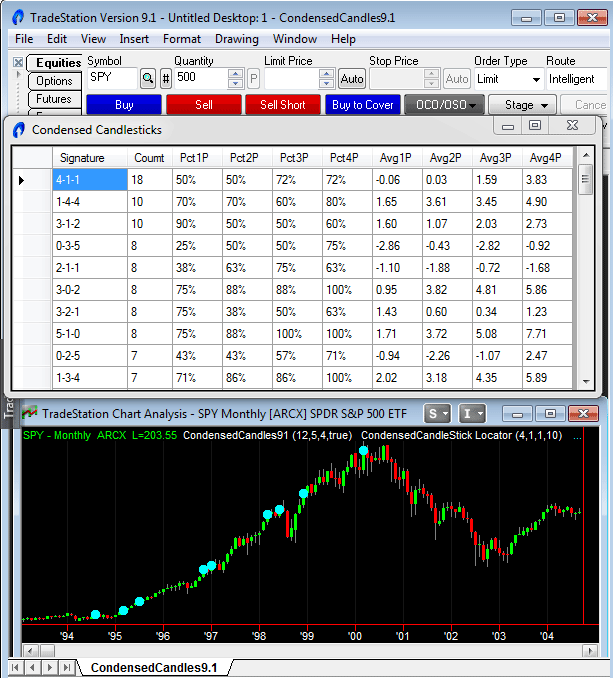Viewport: 613px width, 678px height.
Task: Click left arrow of chart horizontal scrollbar
Action: click(30, 651)
